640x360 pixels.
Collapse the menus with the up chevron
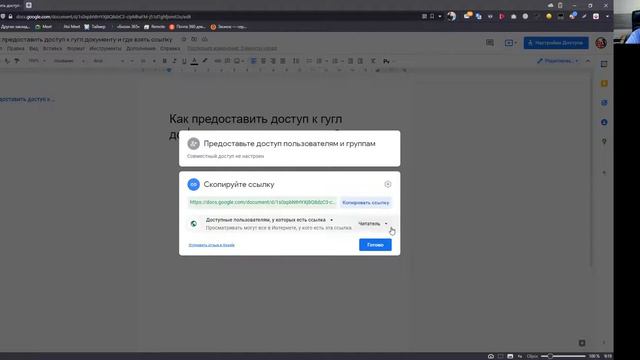pos(588,61)
